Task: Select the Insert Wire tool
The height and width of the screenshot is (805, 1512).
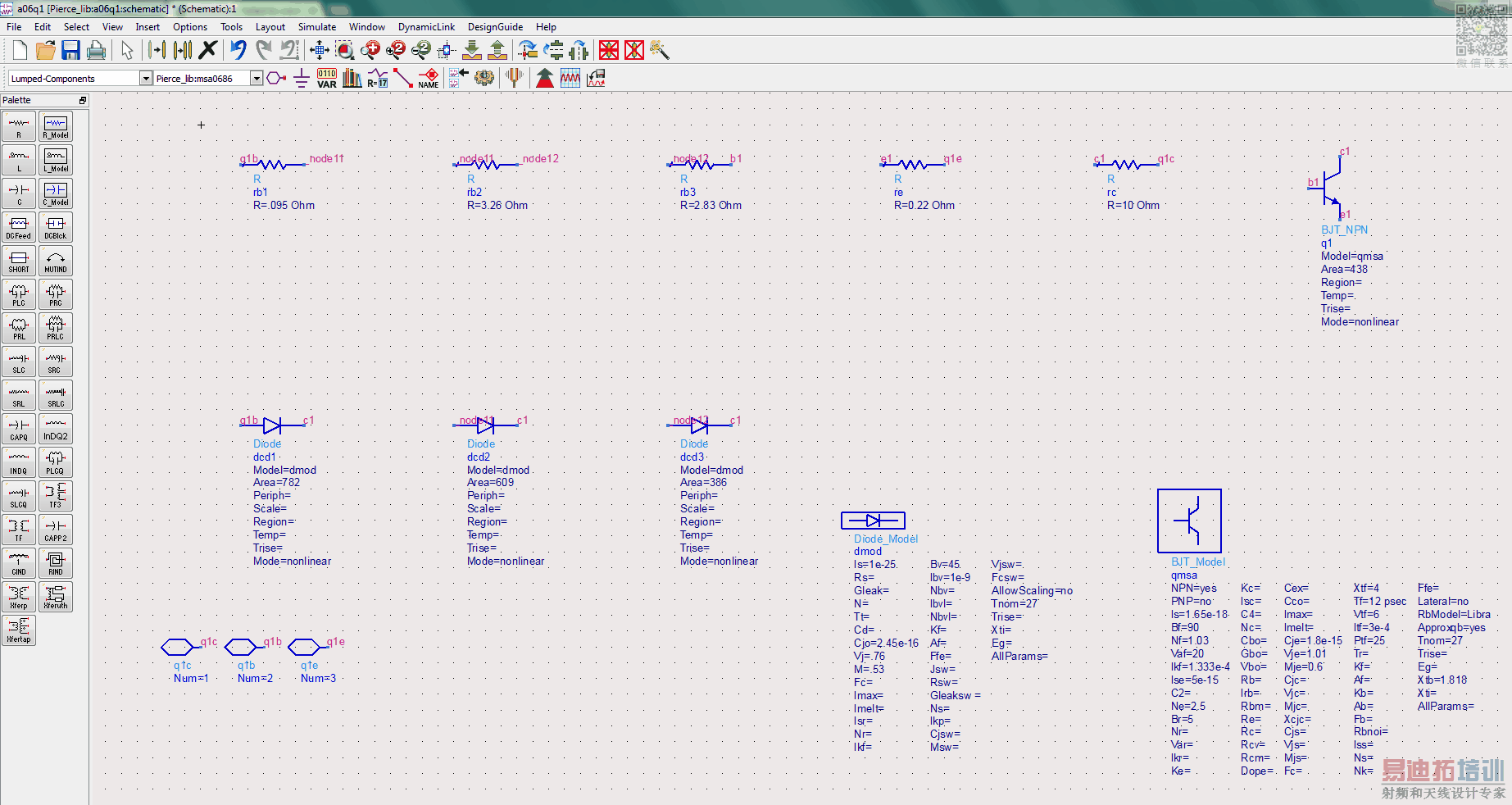Action: (402, 79)
